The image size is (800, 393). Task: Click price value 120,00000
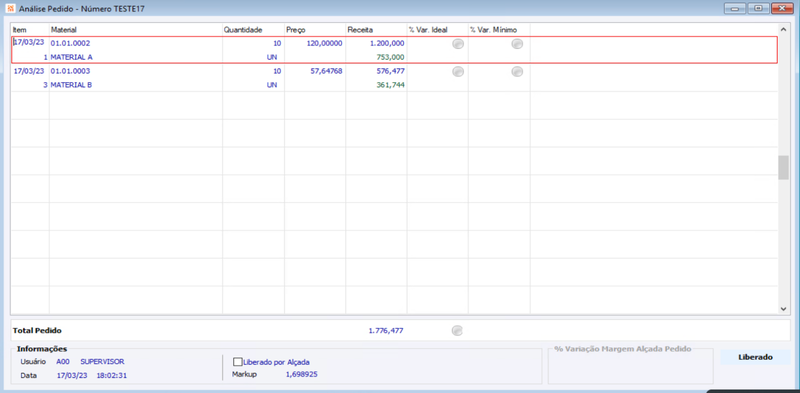[324, 43]
